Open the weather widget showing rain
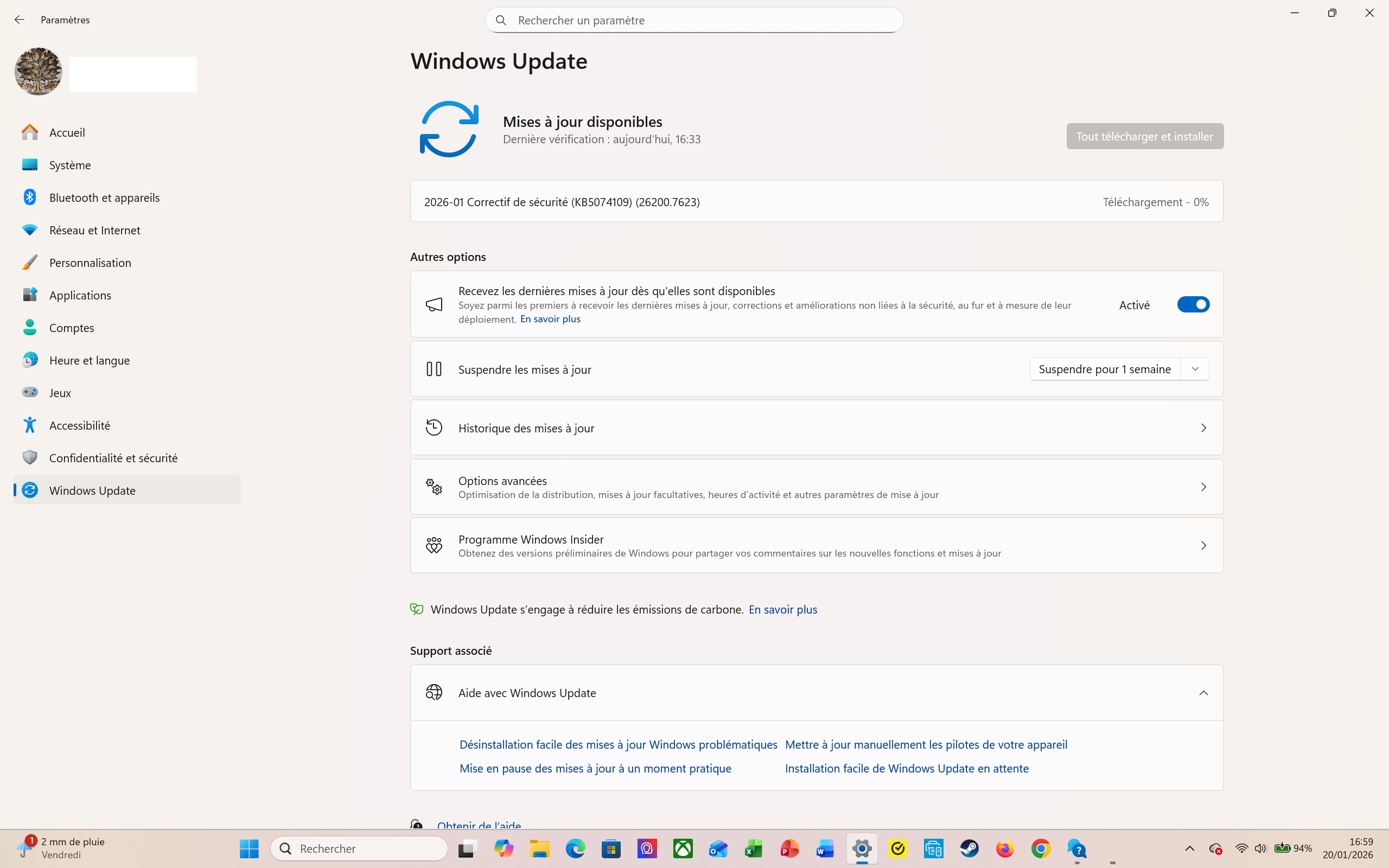Screen dimensions: 1389x868 coord(61,848)
